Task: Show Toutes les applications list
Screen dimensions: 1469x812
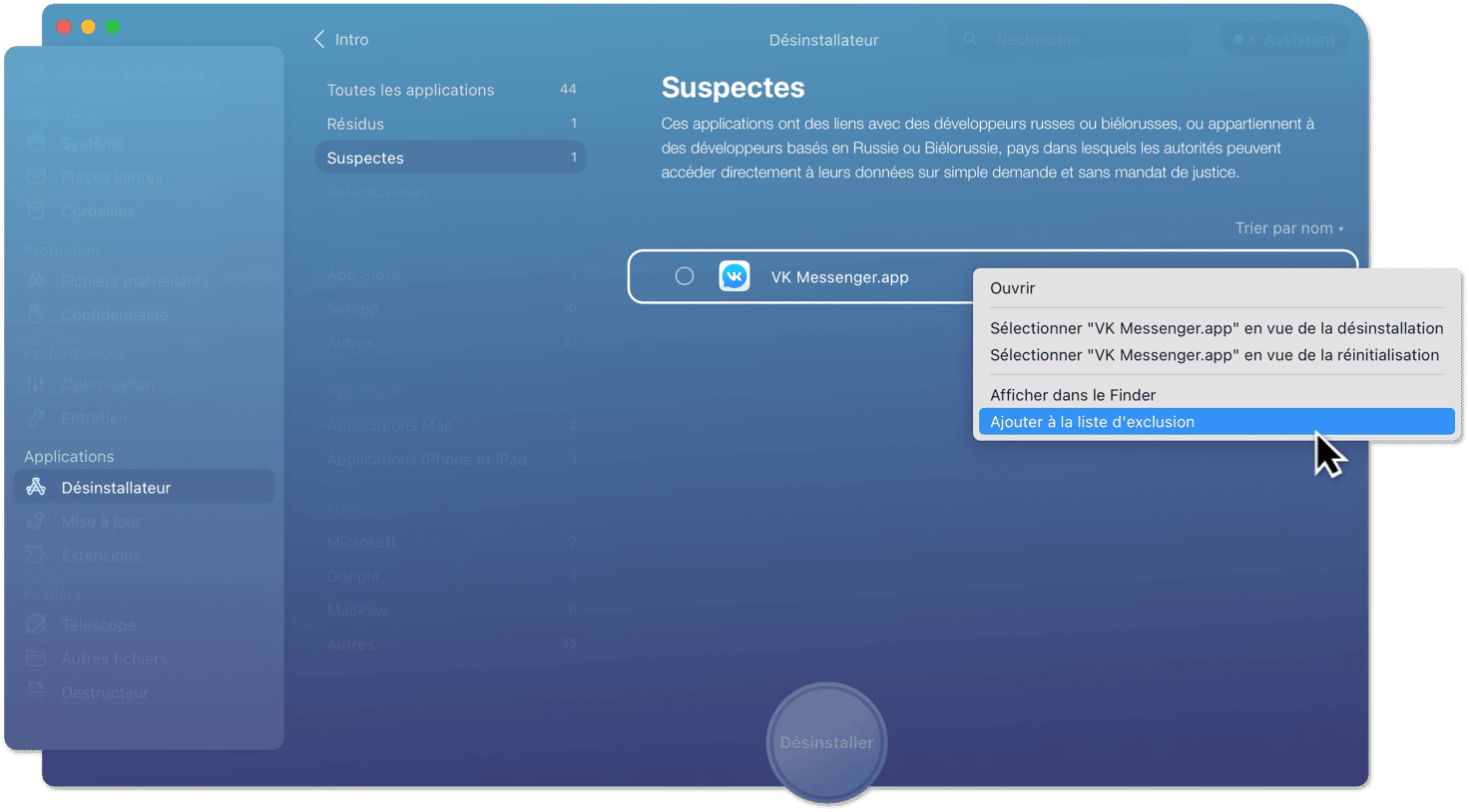Action: (x=451, y=90)
